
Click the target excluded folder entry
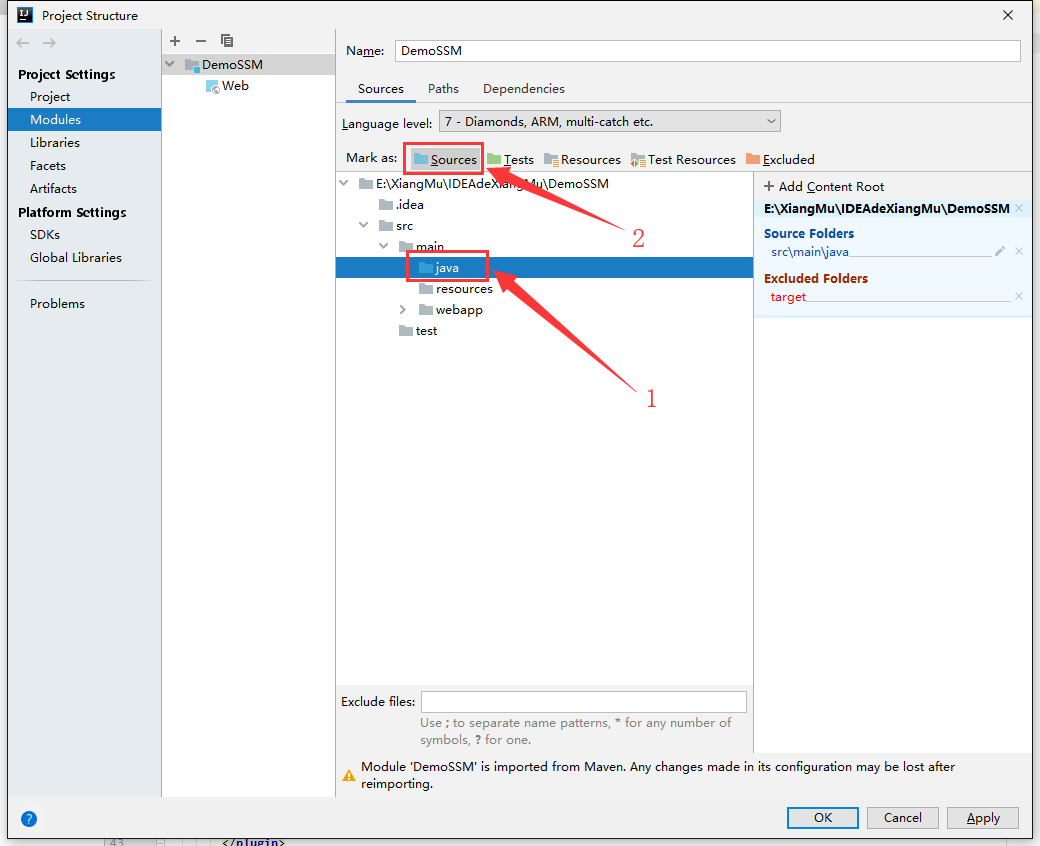tap(788, 297)
